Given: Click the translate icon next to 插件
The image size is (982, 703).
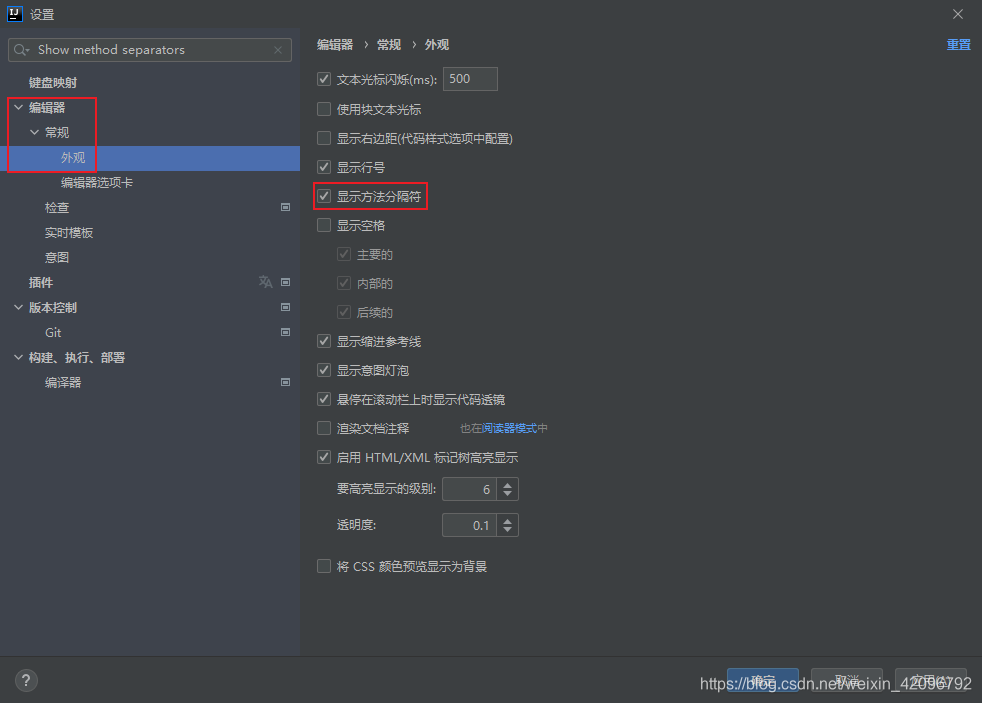Looking at the screenshot, I should pyautogui.click(x=265, y=282).
